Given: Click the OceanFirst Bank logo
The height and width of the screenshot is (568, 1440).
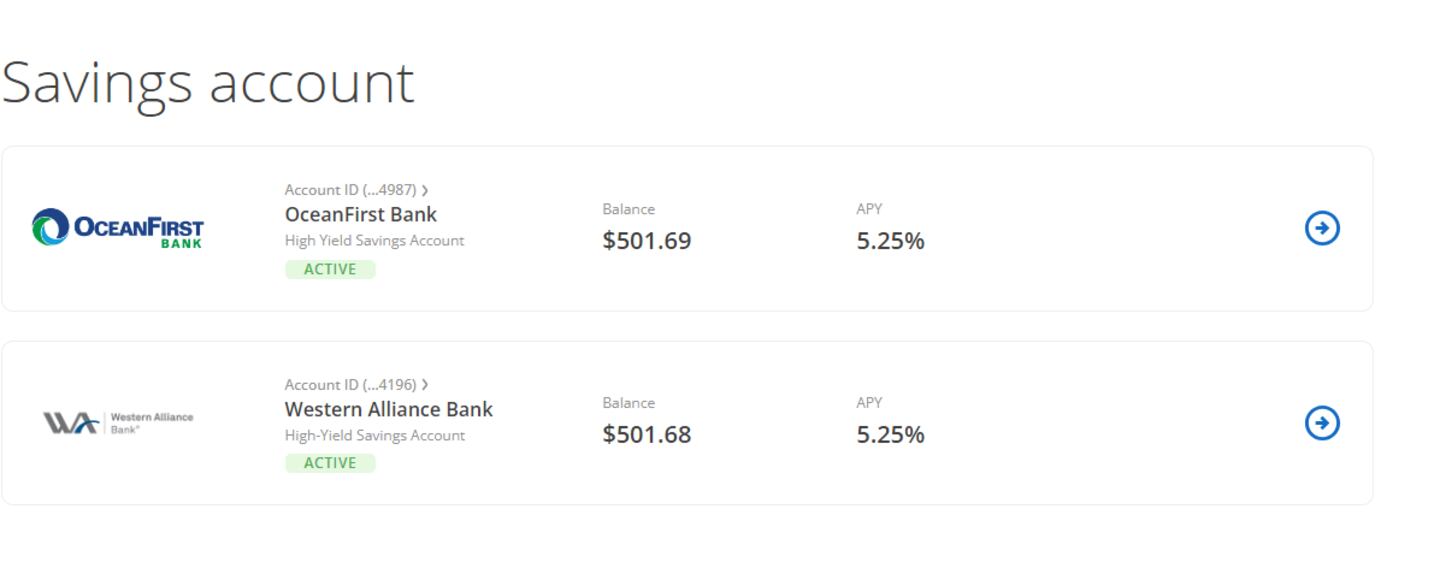Looking at the screenshot, I should pos(118,228).
